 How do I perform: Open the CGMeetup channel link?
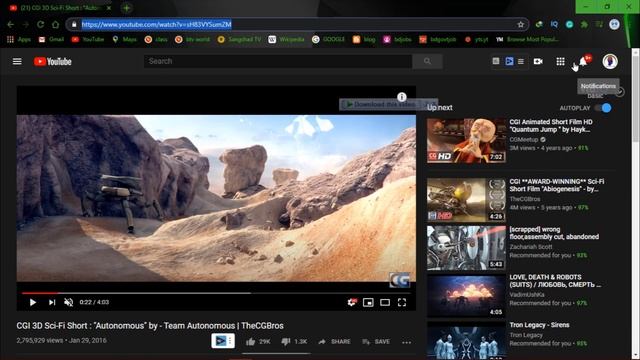pyautogui.click(x=524, y=140)
